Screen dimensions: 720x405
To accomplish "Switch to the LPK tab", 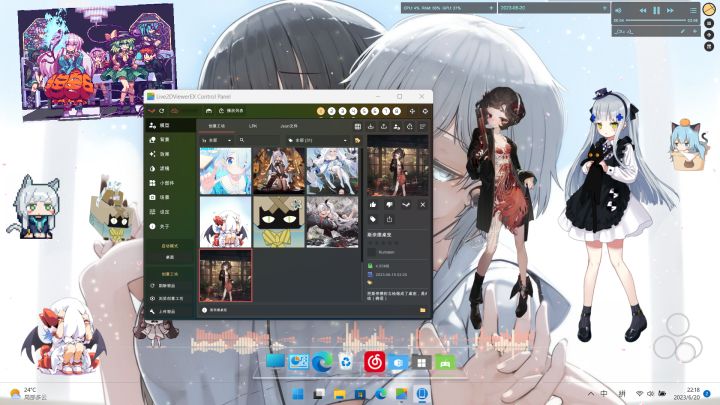I will coord(253,126).
